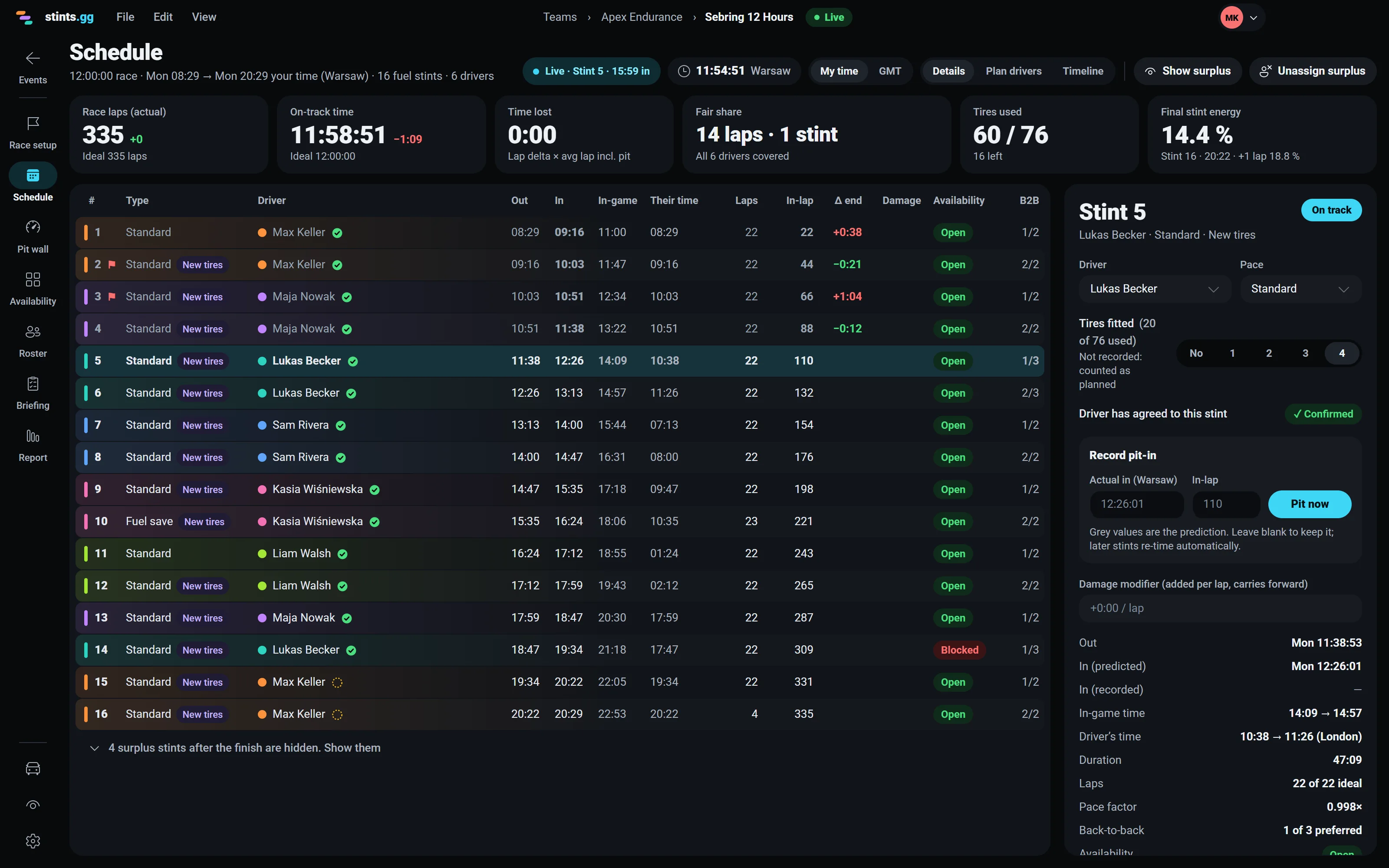Open Pit wall gauge icon

pyautogui.click(x=33, y=227)
